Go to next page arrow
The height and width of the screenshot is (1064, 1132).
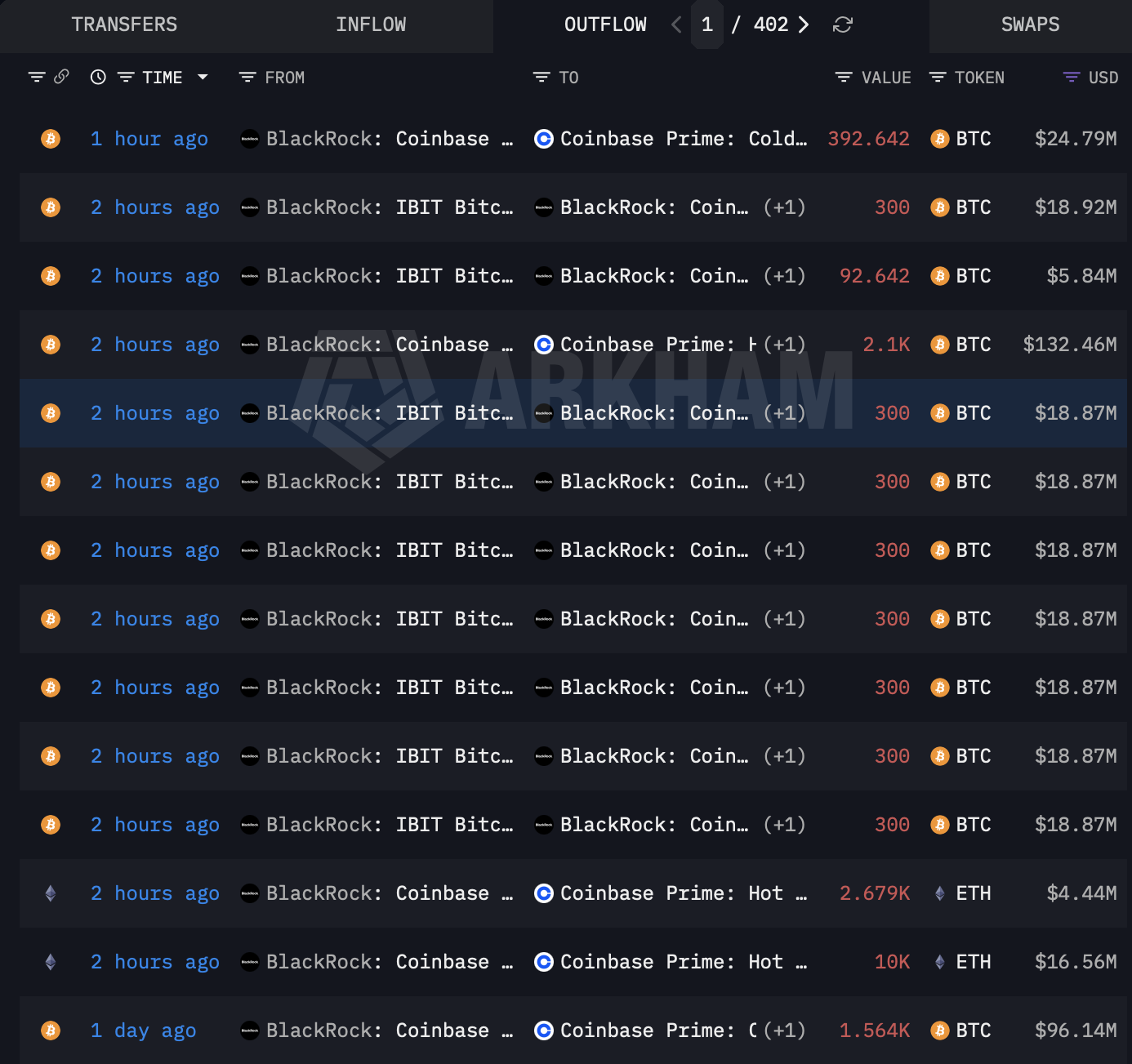(804, 24)
